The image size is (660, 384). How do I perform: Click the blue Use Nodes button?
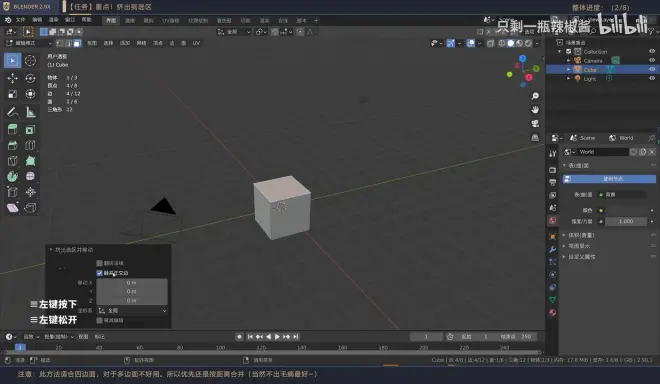point(609,179)
